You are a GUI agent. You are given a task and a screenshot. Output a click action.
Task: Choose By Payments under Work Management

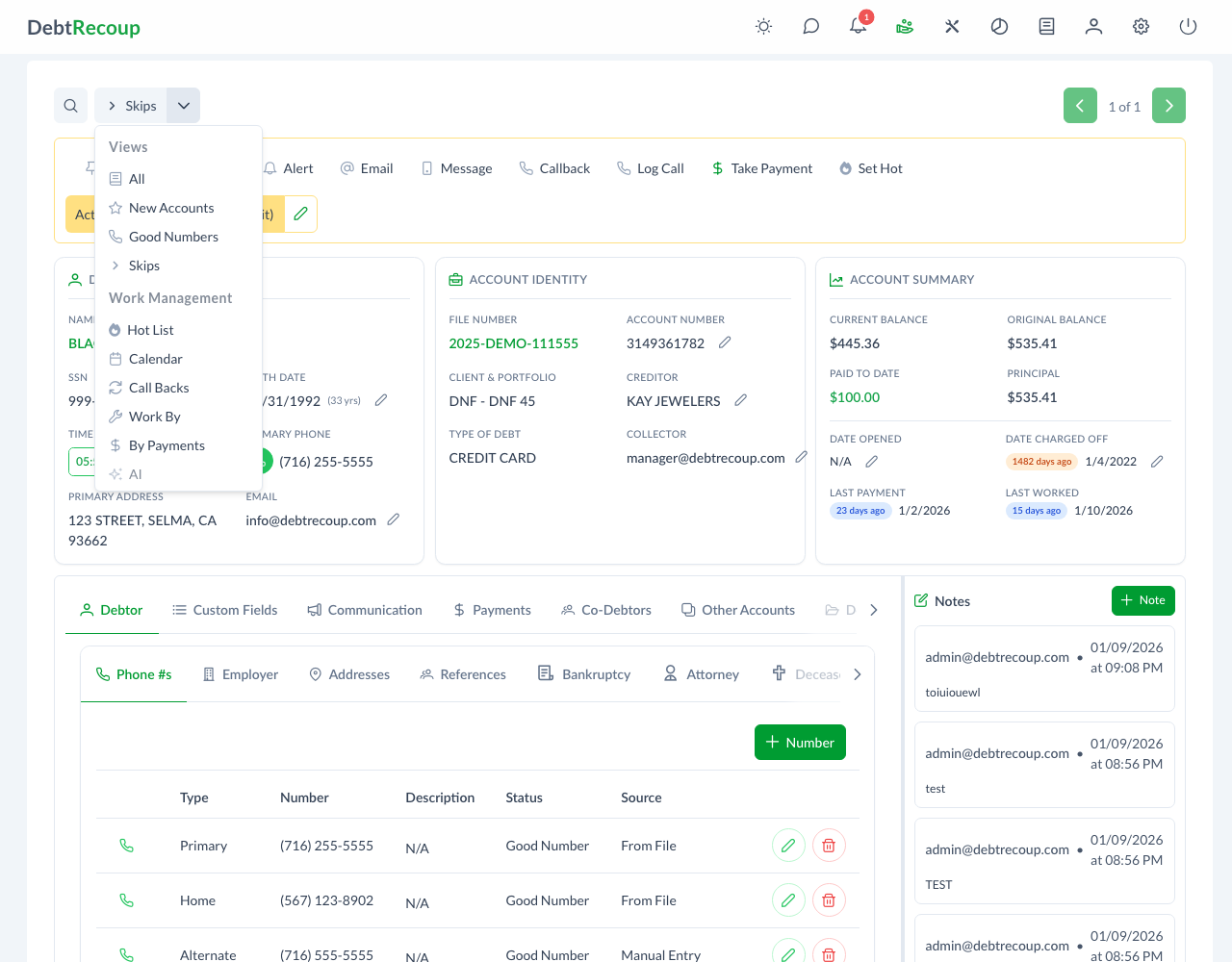168,445
